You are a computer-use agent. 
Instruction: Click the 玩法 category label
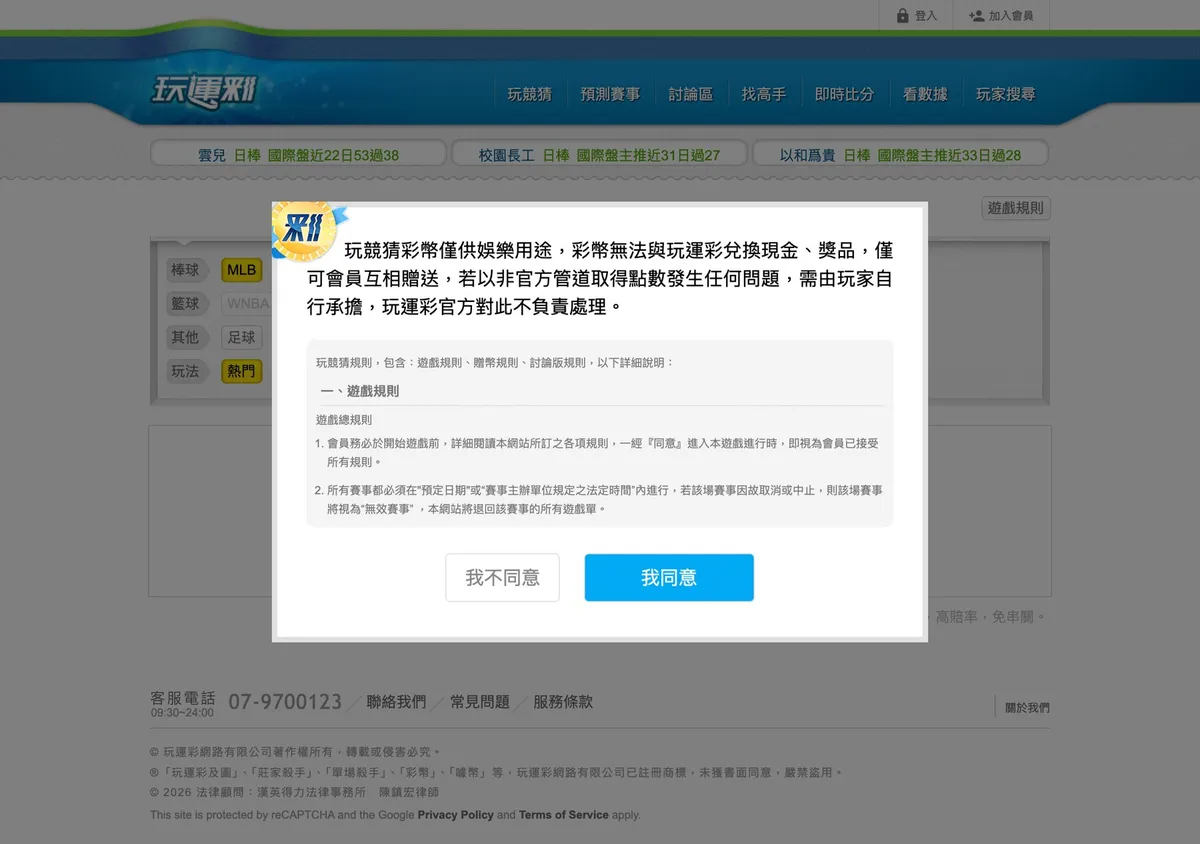185,372
